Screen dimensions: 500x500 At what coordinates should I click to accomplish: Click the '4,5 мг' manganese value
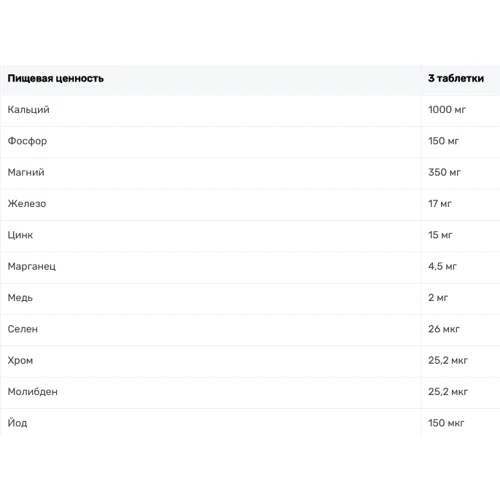(x=442, y=266)
